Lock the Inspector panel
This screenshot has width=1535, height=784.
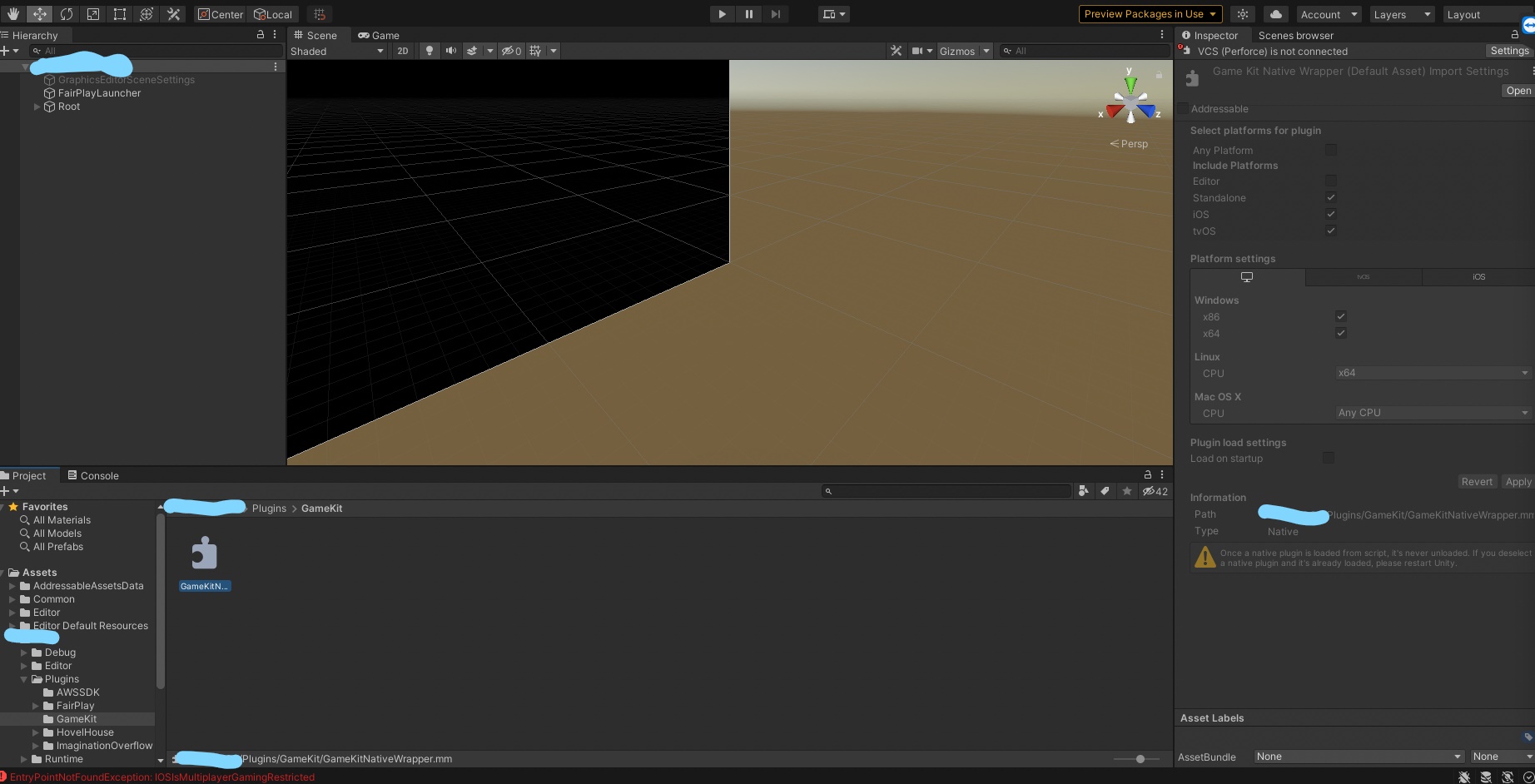coord(1515,35)
